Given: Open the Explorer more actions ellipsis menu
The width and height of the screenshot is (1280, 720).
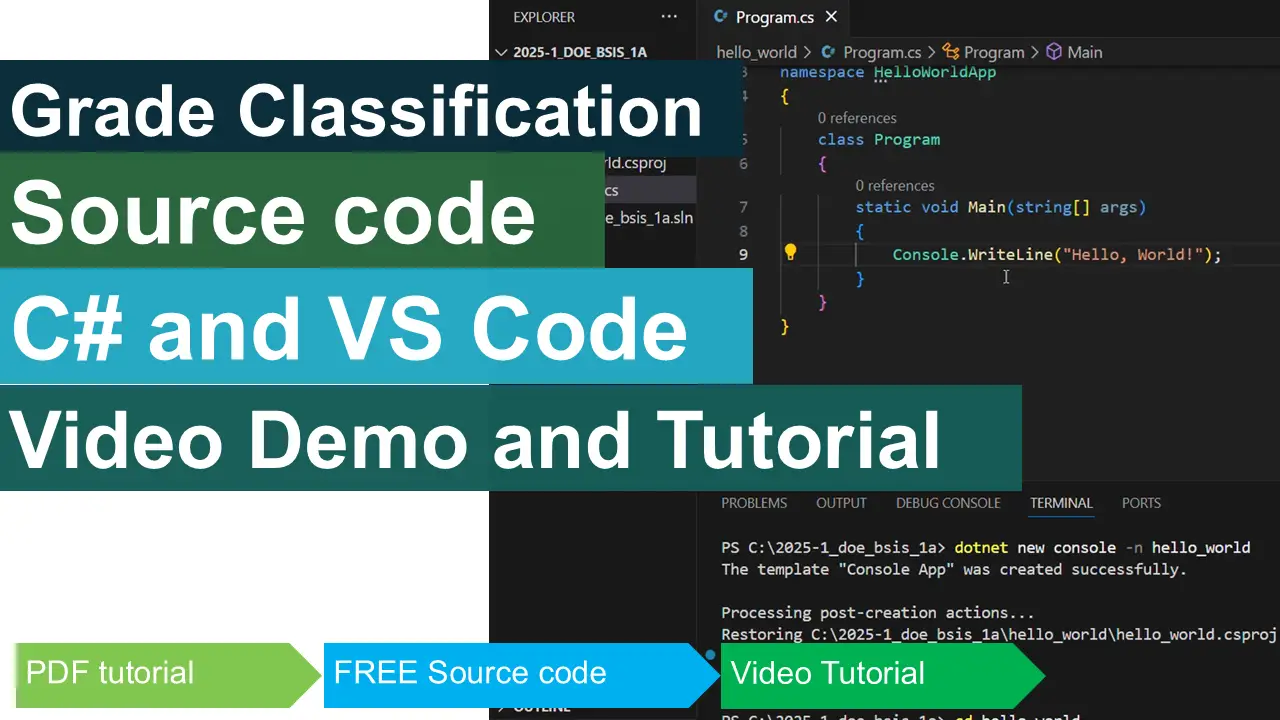Looking at the screenshot, I should (668, 17).
